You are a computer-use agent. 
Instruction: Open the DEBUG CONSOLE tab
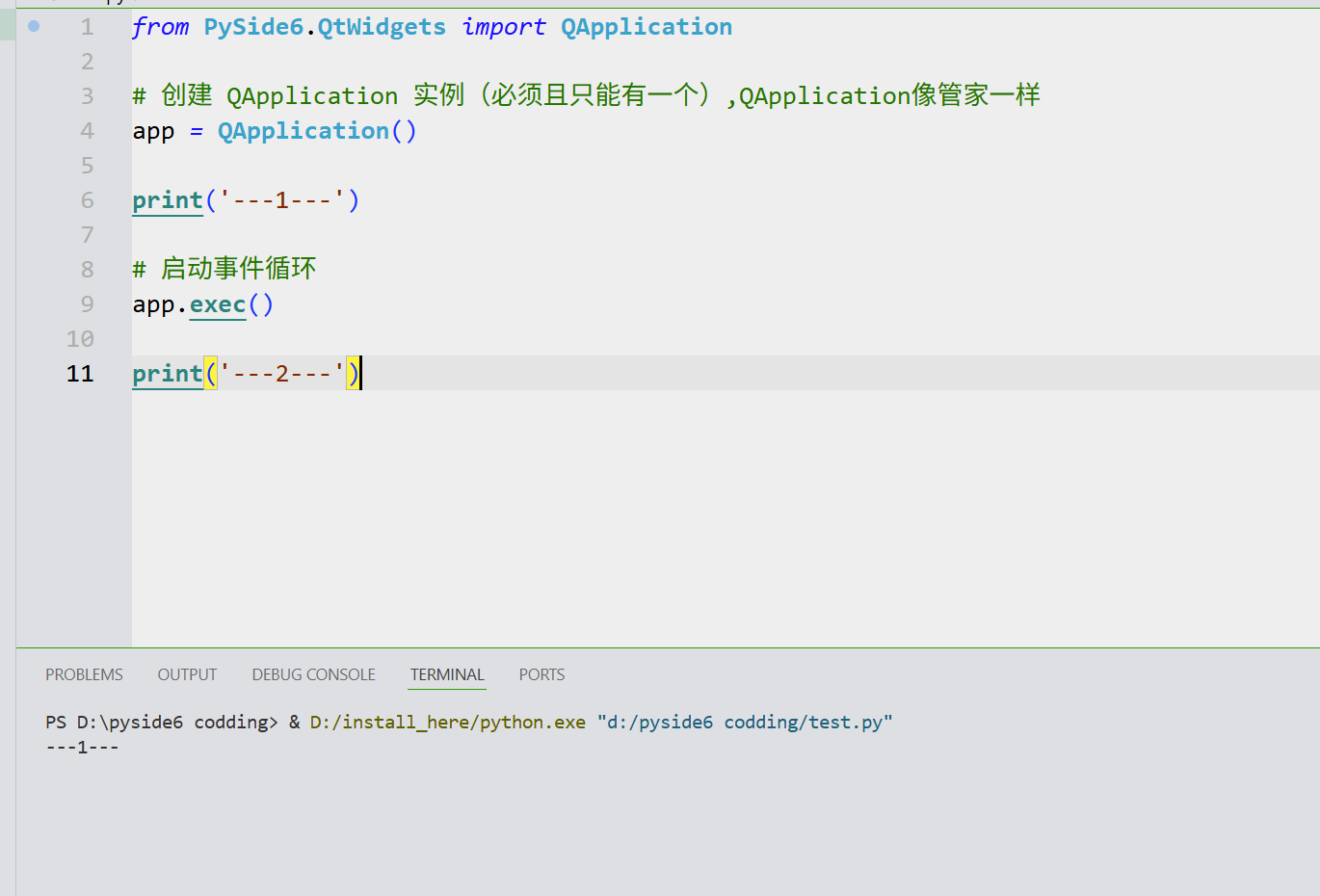[313, 674]
